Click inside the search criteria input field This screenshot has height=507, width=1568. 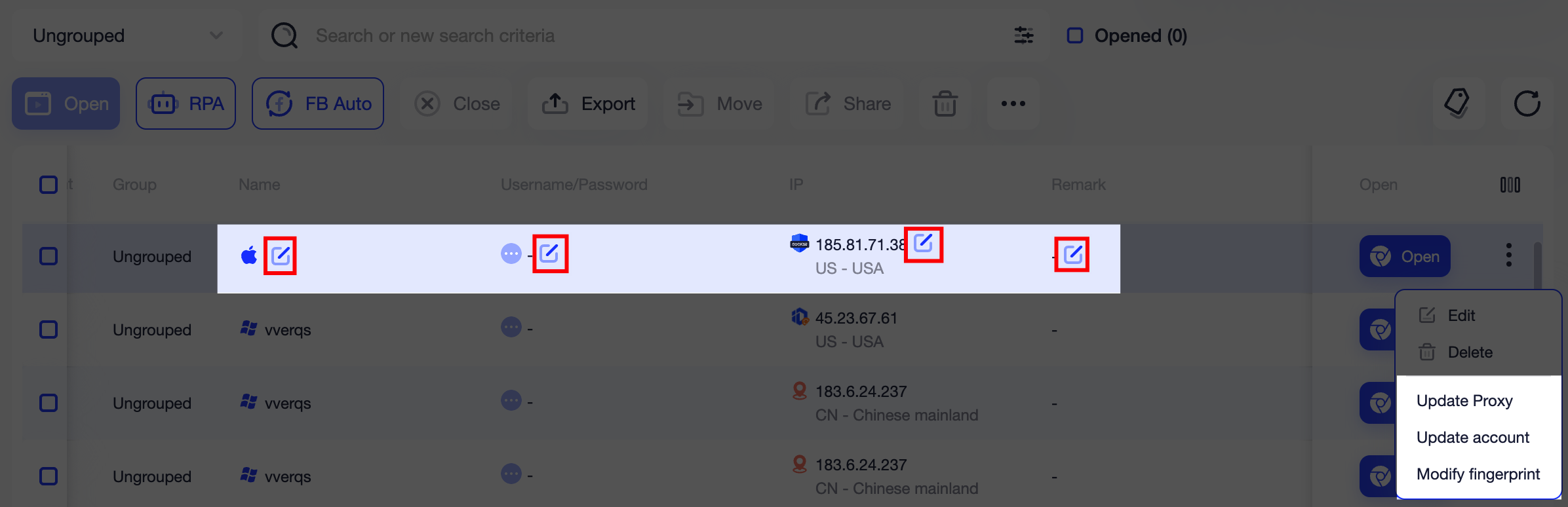(590, 35)
